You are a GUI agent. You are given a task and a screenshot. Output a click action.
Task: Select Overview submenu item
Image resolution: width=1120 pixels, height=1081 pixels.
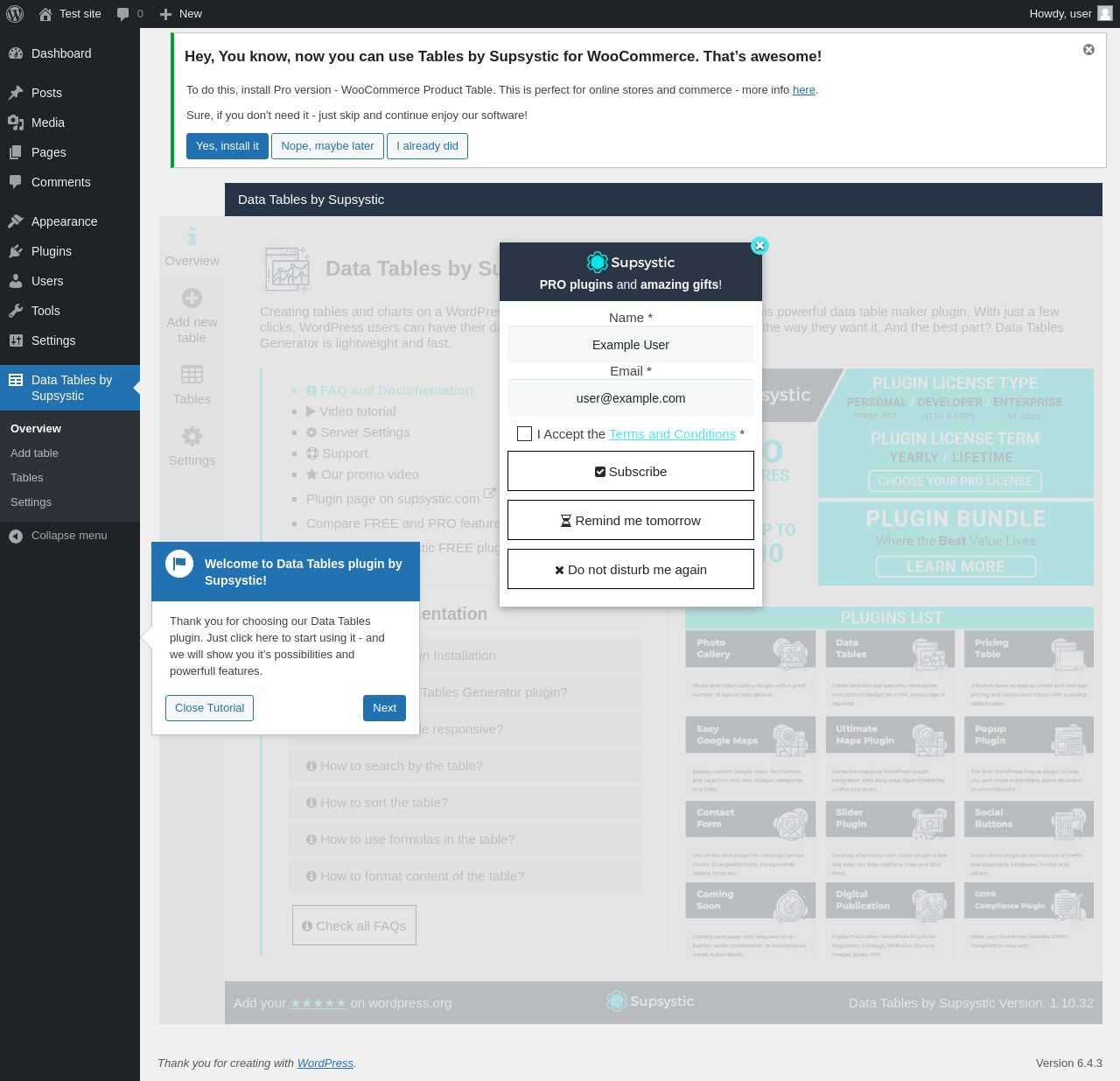pos(70,429)
